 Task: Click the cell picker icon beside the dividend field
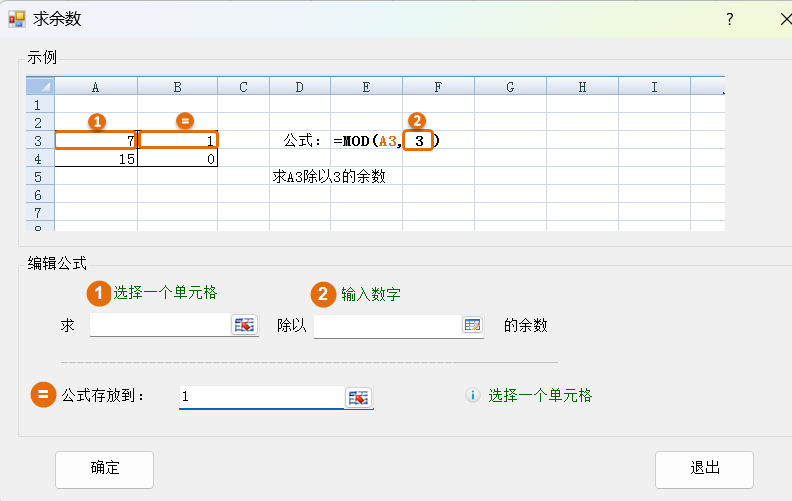click(x=244, y=325)
